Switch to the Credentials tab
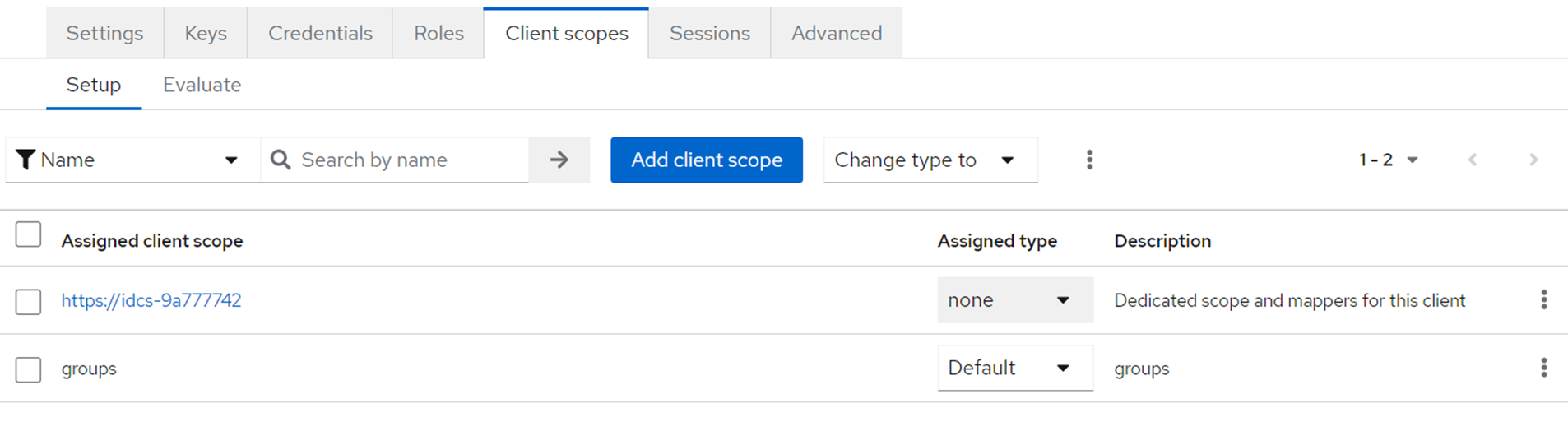The width and height of the screenshot is (1568, 422). click(x=320, y=33)
